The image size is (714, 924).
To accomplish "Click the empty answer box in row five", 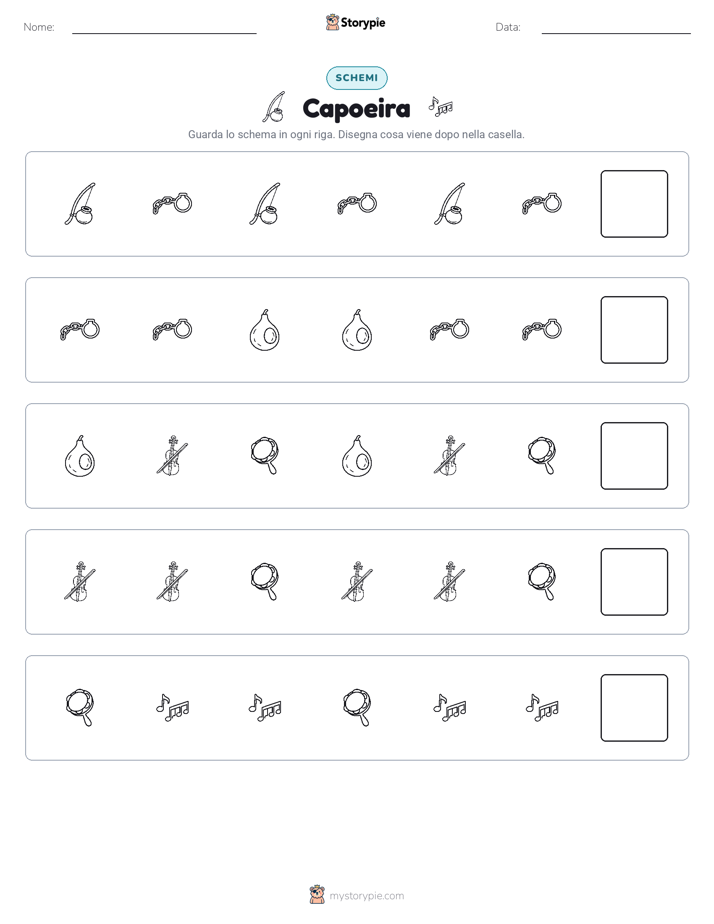I will 634,708.
